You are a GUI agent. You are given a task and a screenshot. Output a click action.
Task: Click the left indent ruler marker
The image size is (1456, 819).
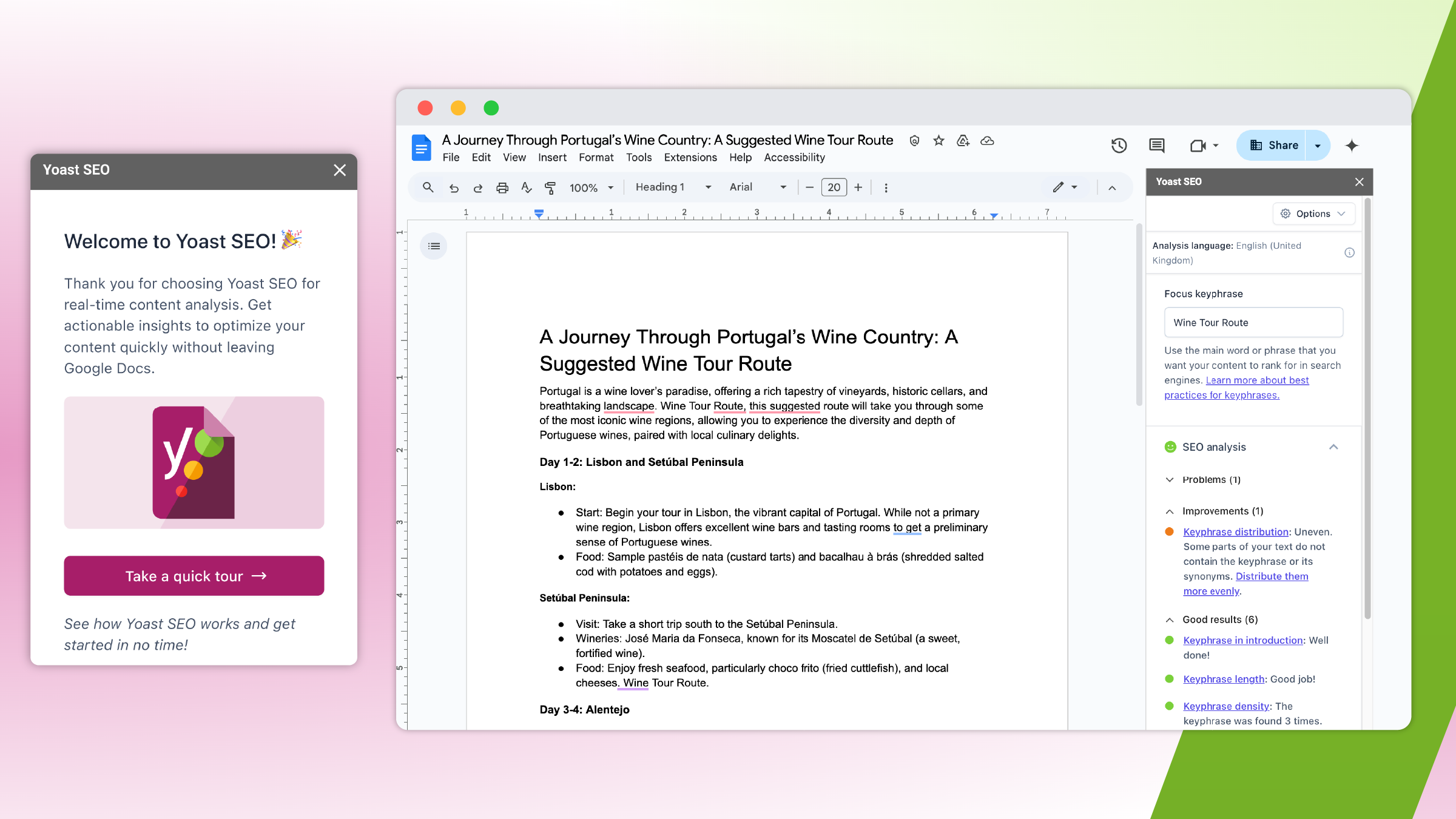539,214
